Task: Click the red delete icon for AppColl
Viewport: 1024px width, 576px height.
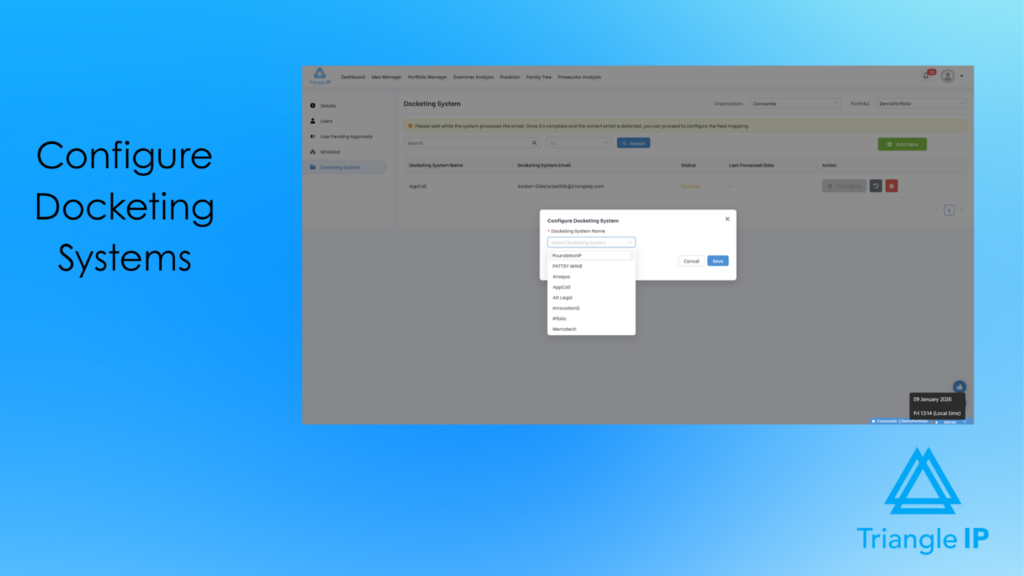Action: (x=891, y=186)
